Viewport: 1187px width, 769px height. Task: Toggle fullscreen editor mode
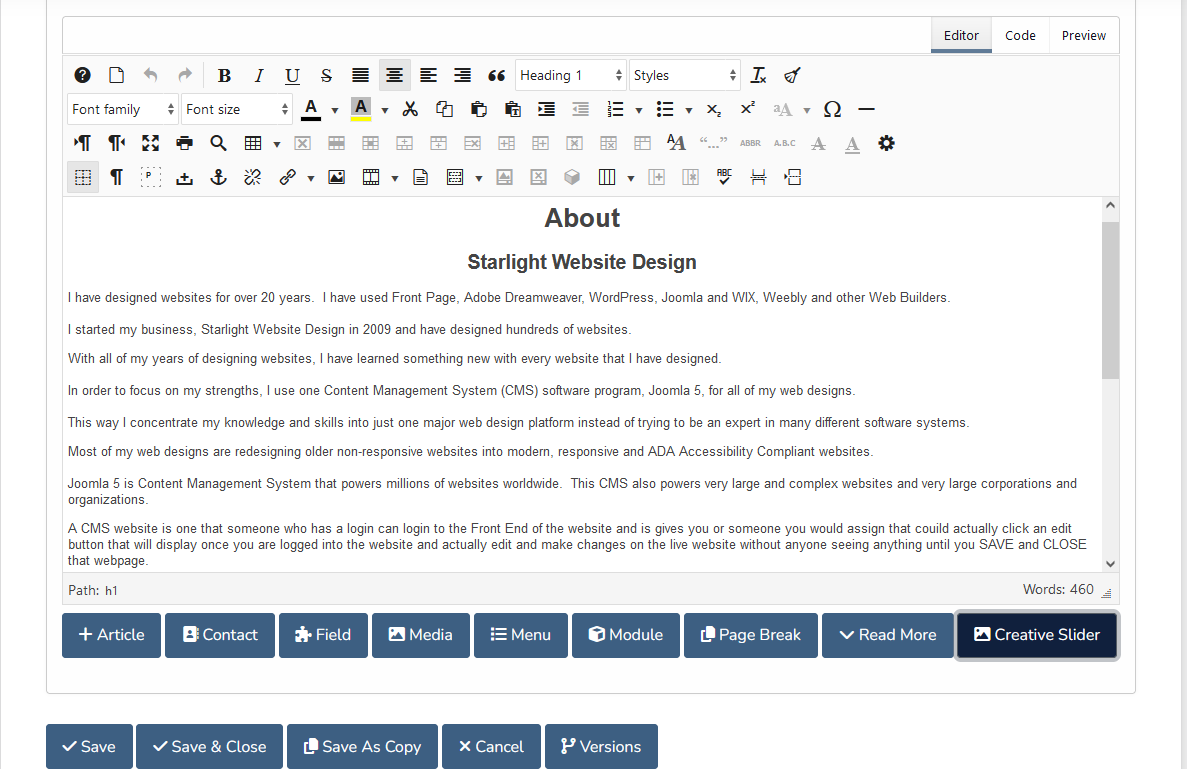point(151,143)
